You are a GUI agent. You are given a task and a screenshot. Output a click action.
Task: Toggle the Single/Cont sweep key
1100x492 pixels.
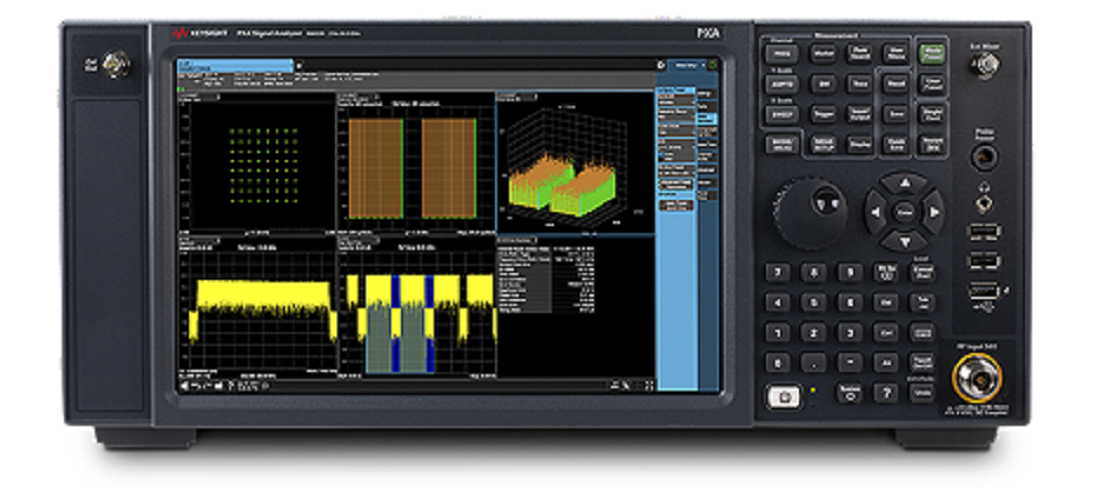932,114
